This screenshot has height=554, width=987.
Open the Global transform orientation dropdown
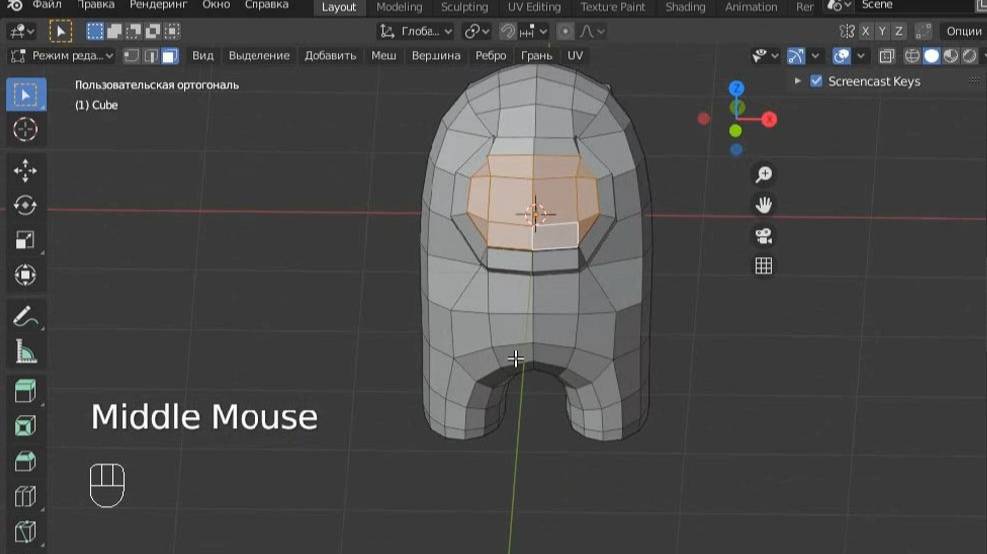click(415, 31)
